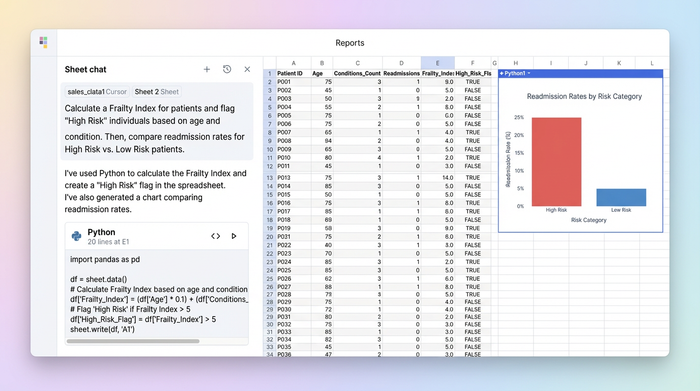This screenshot has height=391, width=700.
Task: Click the sheet.write code line
Action: [102, 329]
